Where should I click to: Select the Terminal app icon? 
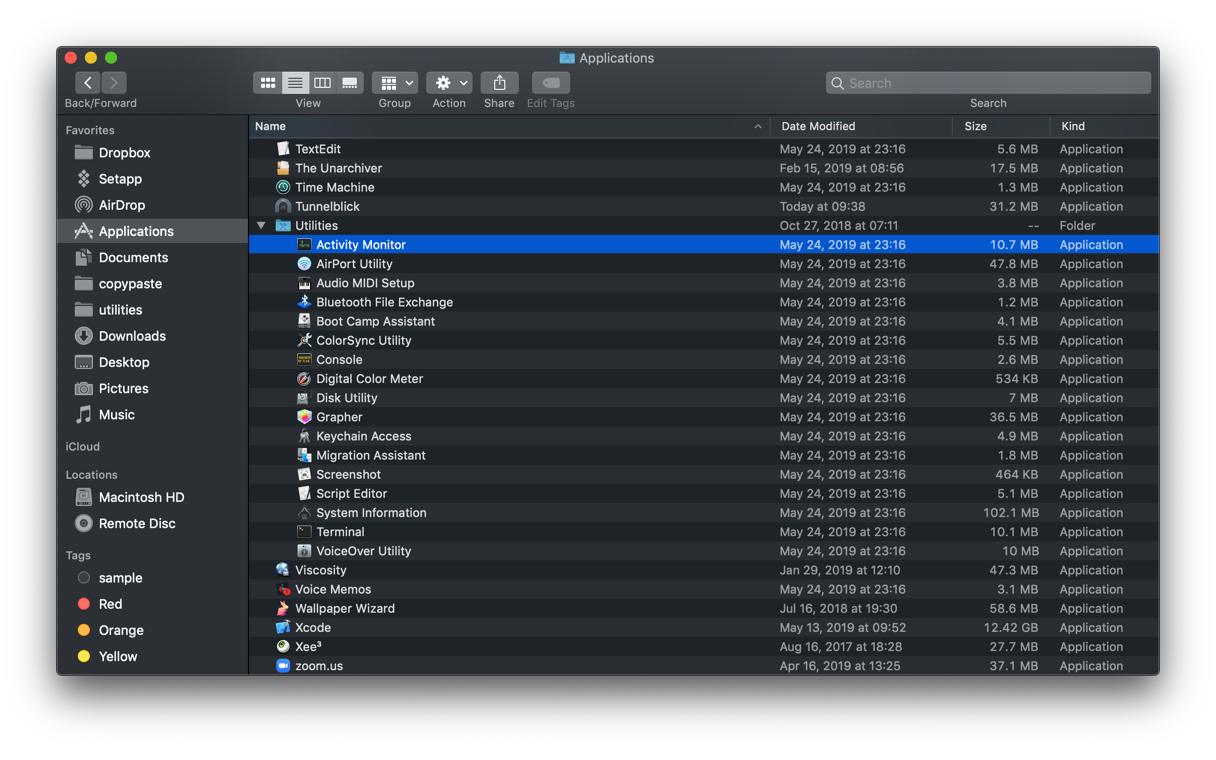click(x=304, y=532)
